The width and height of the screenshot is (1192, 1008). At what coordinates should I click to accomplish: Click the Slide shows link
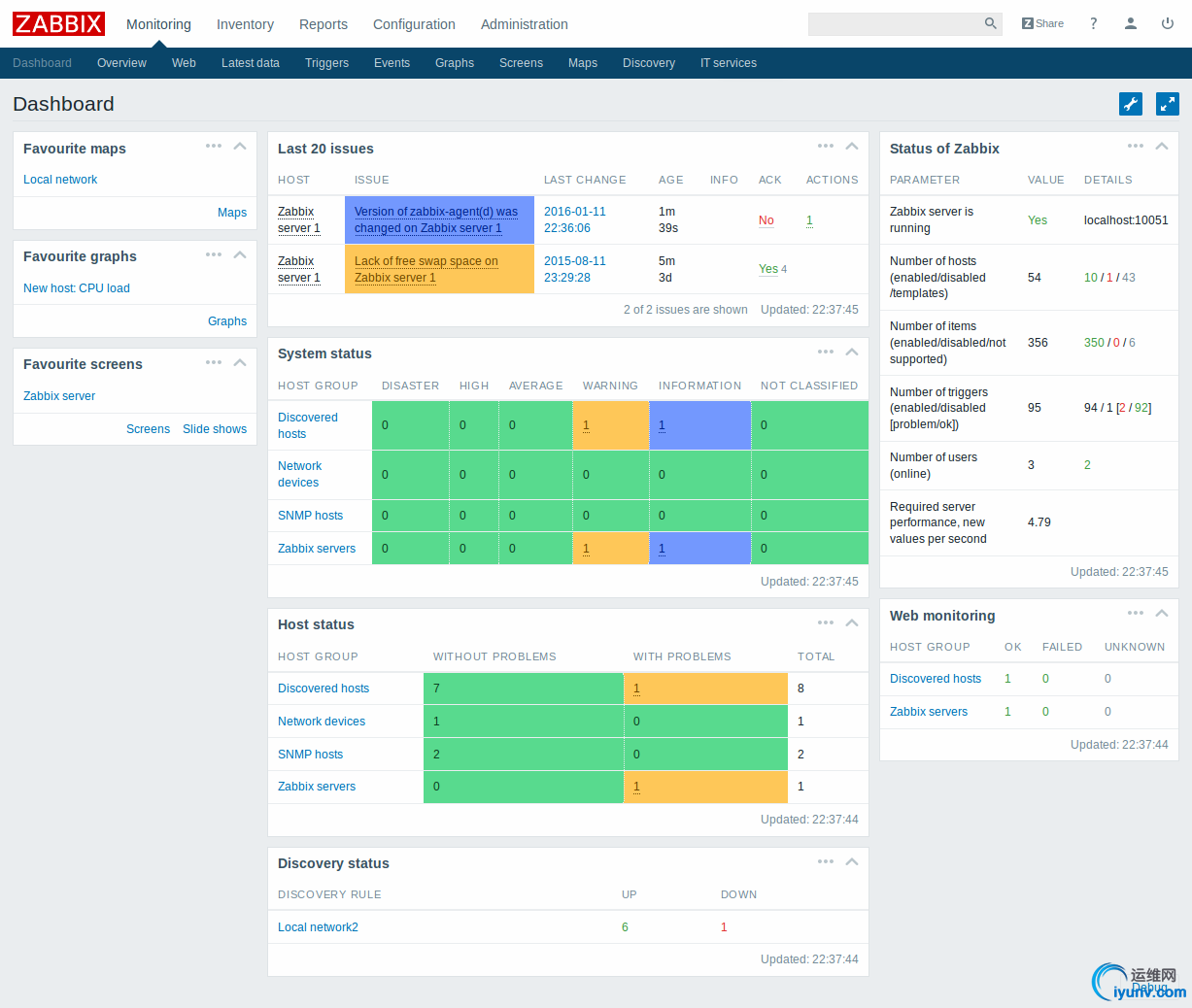pos(215,429)
